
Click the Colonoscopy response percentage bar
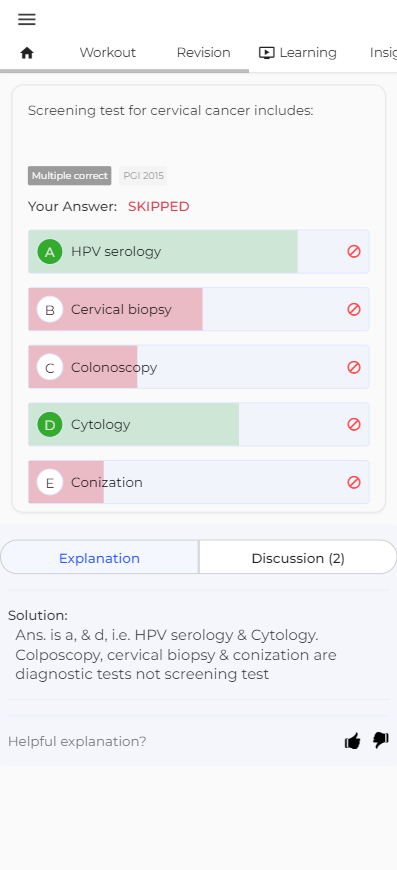pyautogui.click(x=83, y=367)
